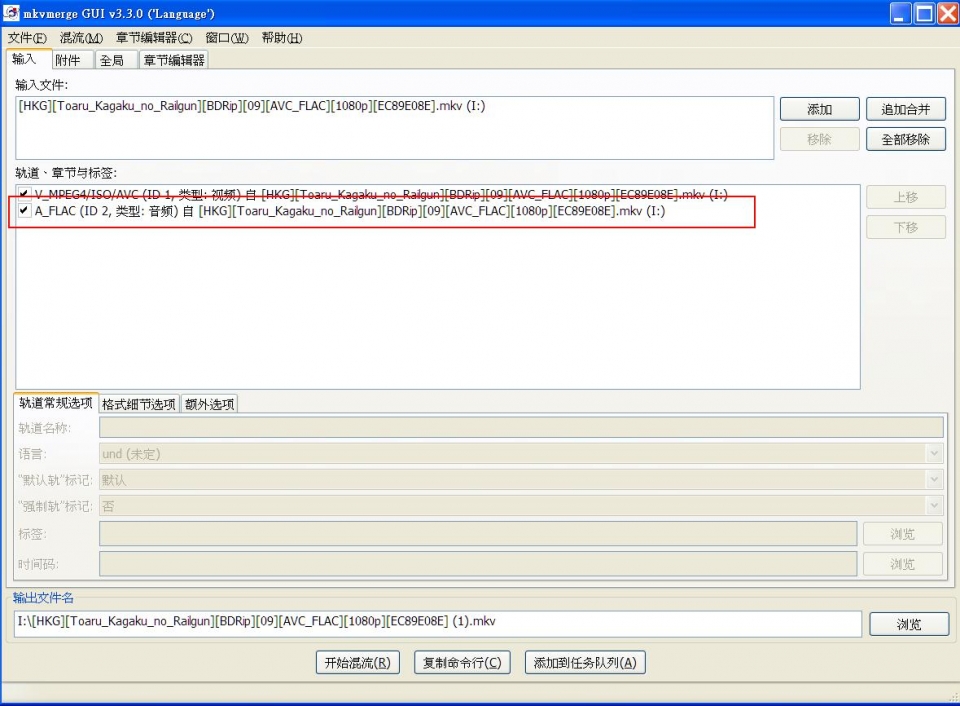Open the "强制轨"标记 dropdown
The width and height of the screenshot is (960, 706).
coord(934,506)
